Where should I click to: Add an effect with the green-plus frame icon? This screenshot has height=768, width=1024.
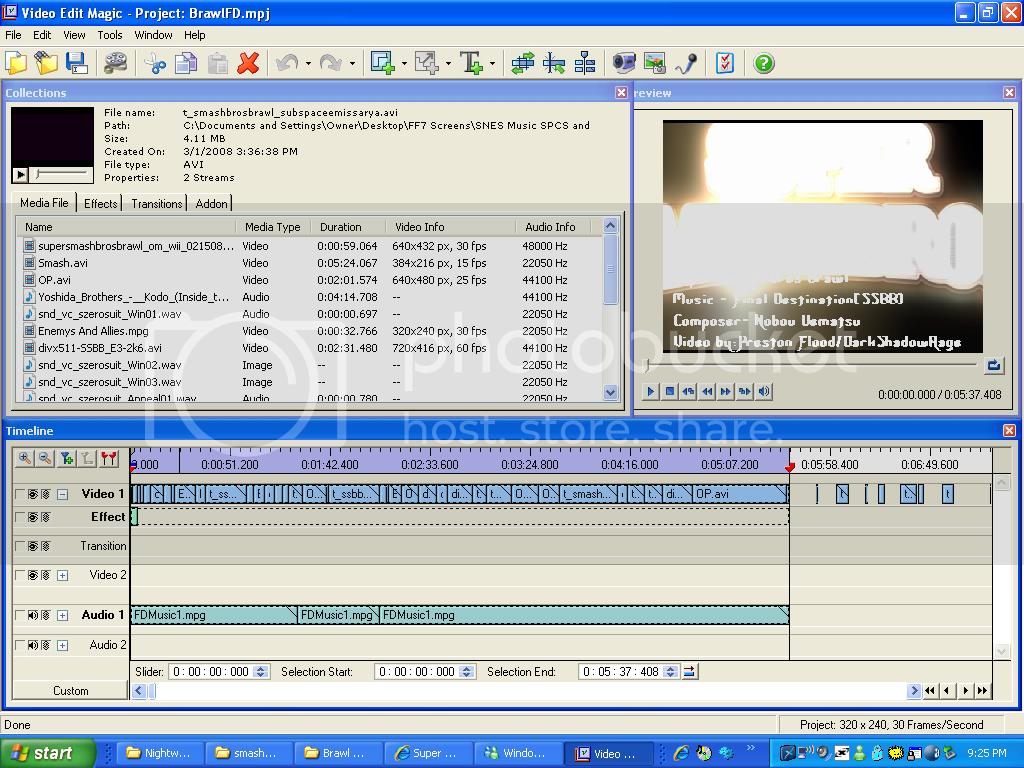[383, 63]
